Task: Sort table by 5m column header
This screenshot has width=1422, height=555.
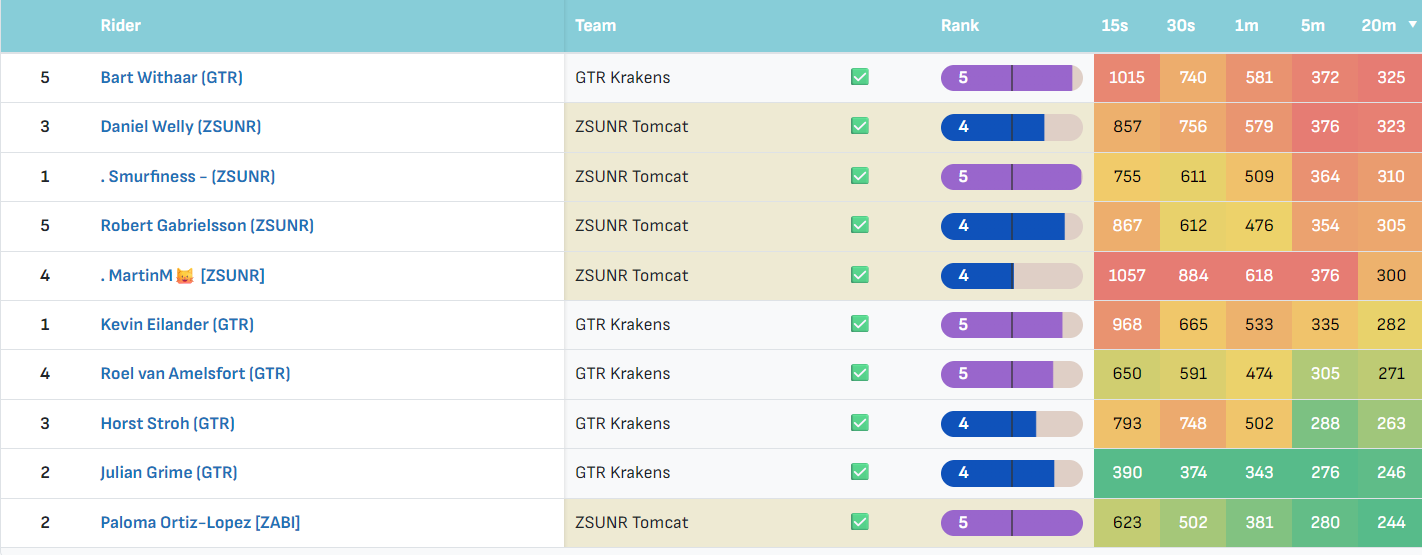Action: (1313, 26)
